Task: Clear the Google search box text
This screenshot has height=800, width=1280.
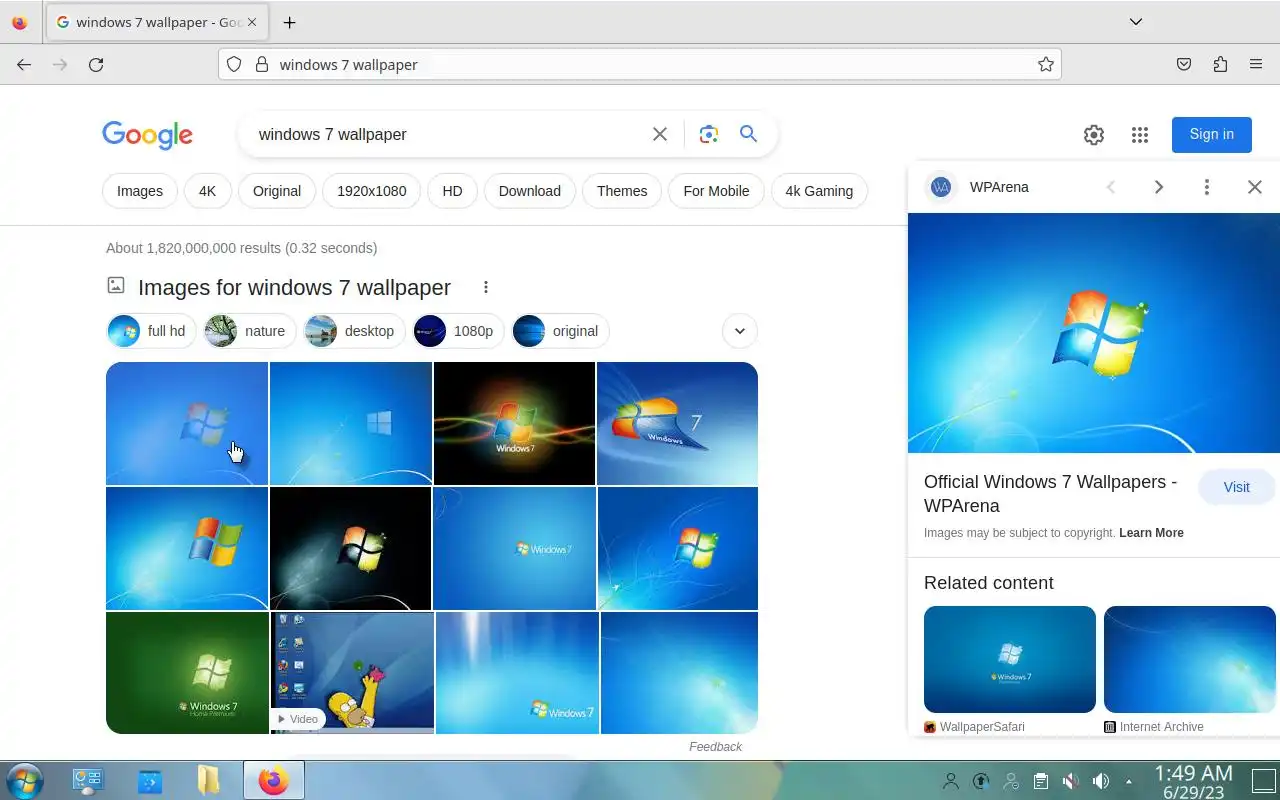Action: pyautogui.click(x=660, y=134)
